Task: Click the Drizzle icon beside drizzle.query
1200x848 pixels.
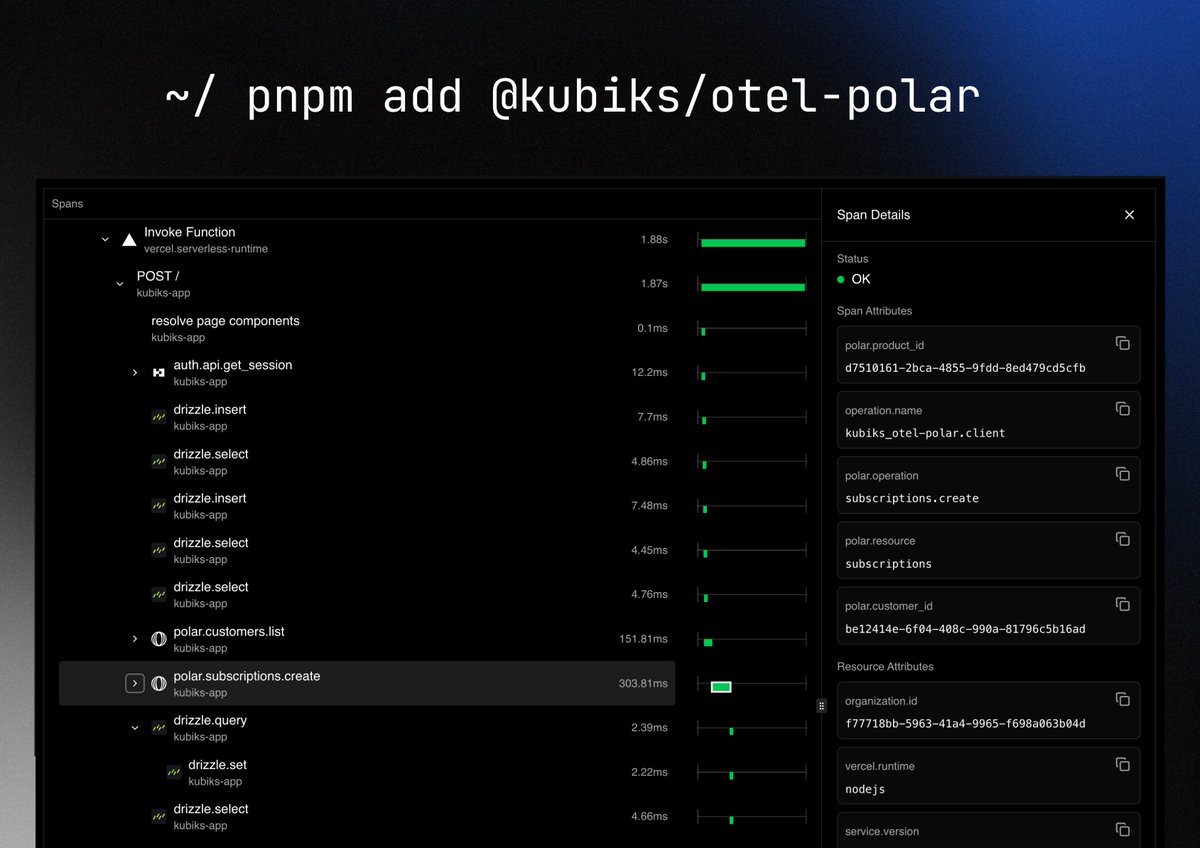Action: [x=158, y=728]
